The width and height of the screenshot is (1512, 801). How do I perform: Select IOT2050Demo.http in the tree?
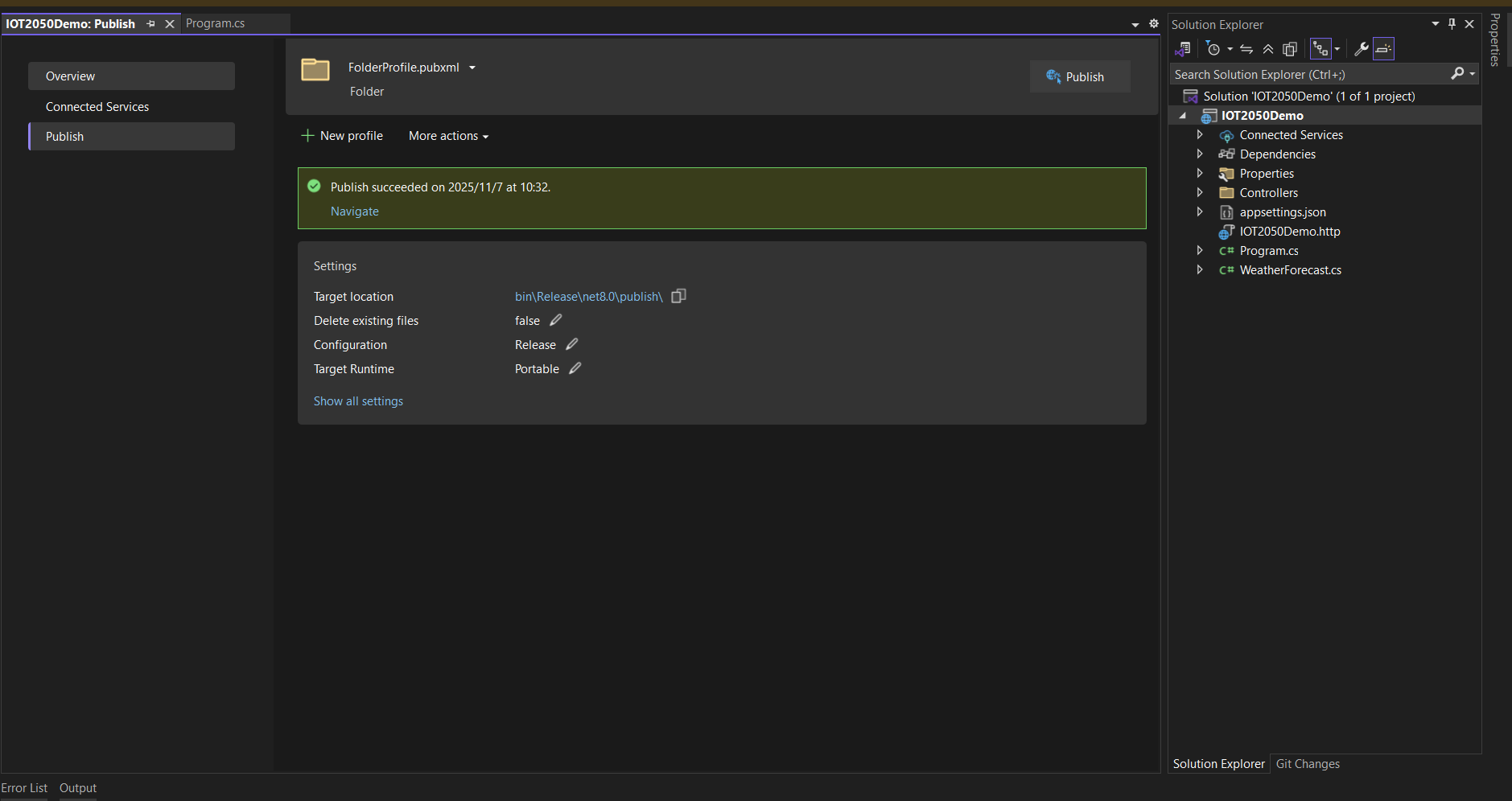(x=1290, y=232)
